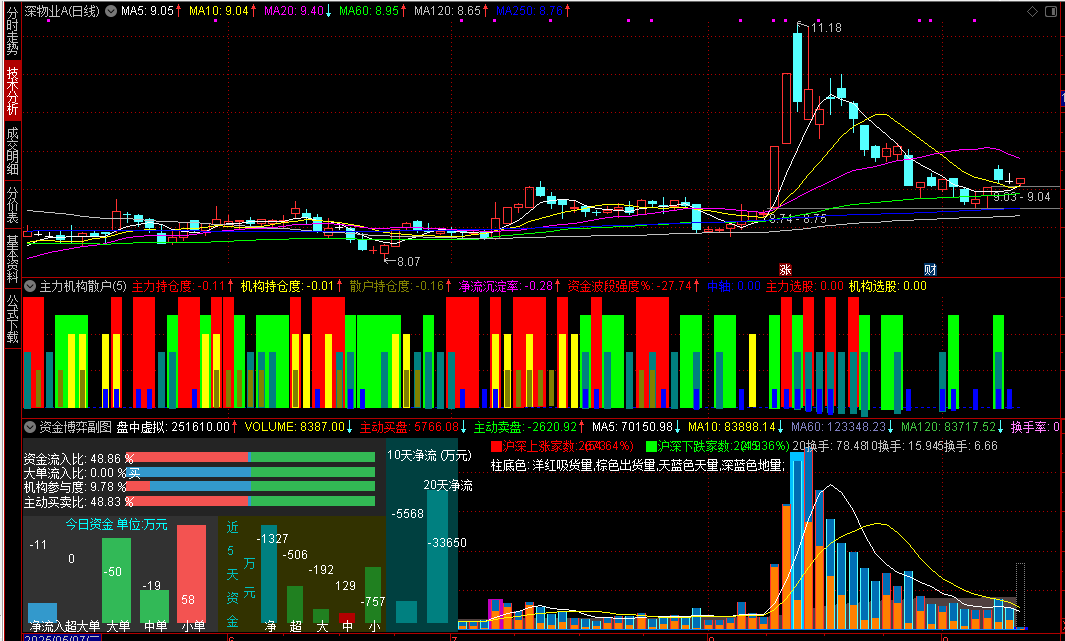Click the diamond icon in the top-right corner
This screenshot has width=1065, height=641.
[x=1032, y=11]
